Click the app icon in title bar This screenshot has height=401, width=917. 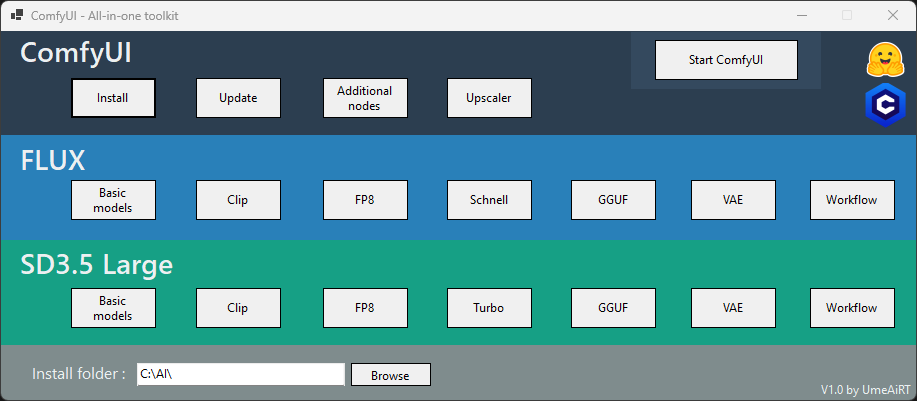pyautogui.click(x=16, y=15)
